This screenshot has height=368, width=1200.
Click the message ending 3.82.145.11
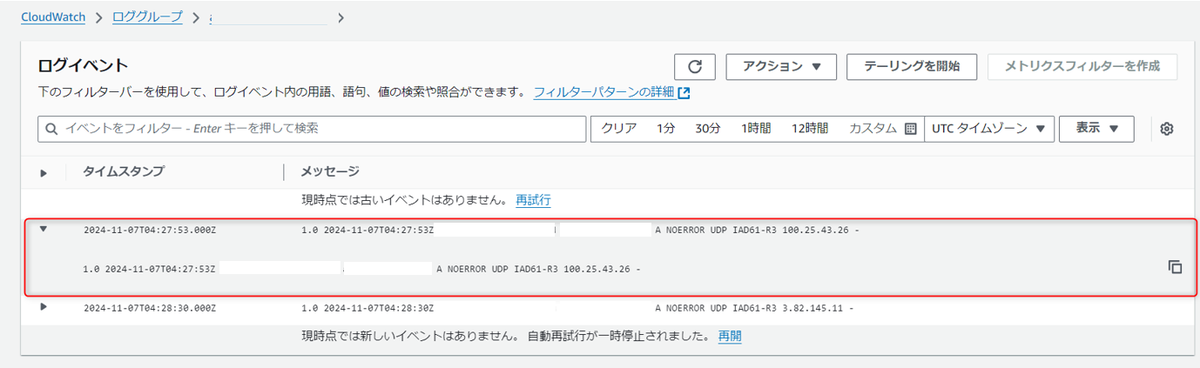579,307
